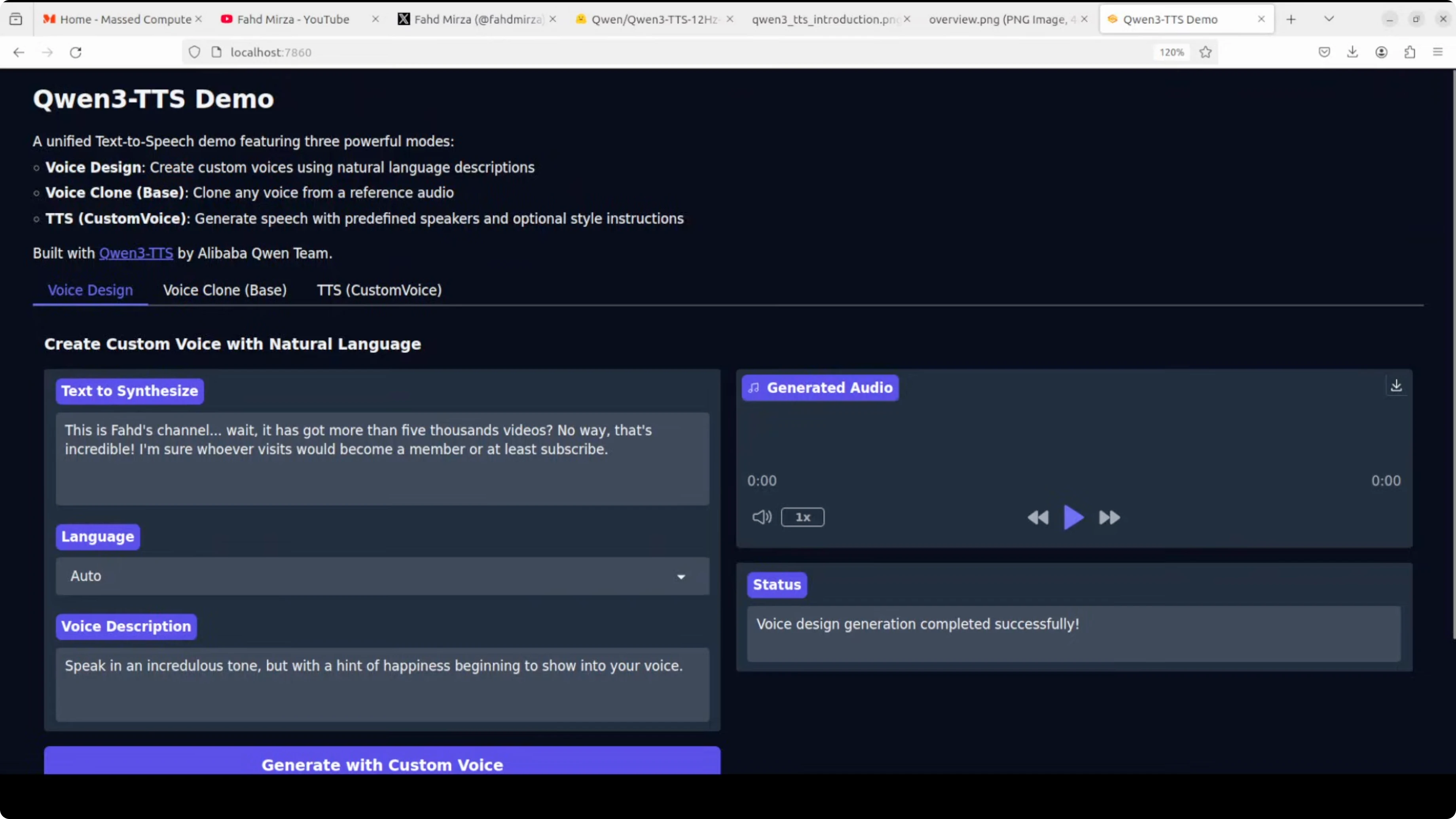Expand the Language Auto dropdown

(x=382, y=576)
